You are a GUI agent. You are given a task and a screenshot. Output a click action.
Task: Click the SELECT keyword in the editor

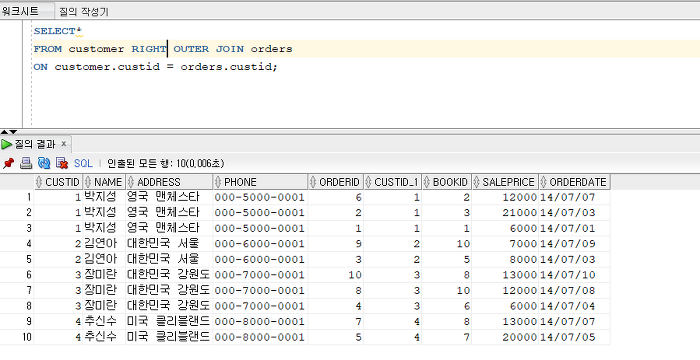pyautogui.click(x=54, y=31)
